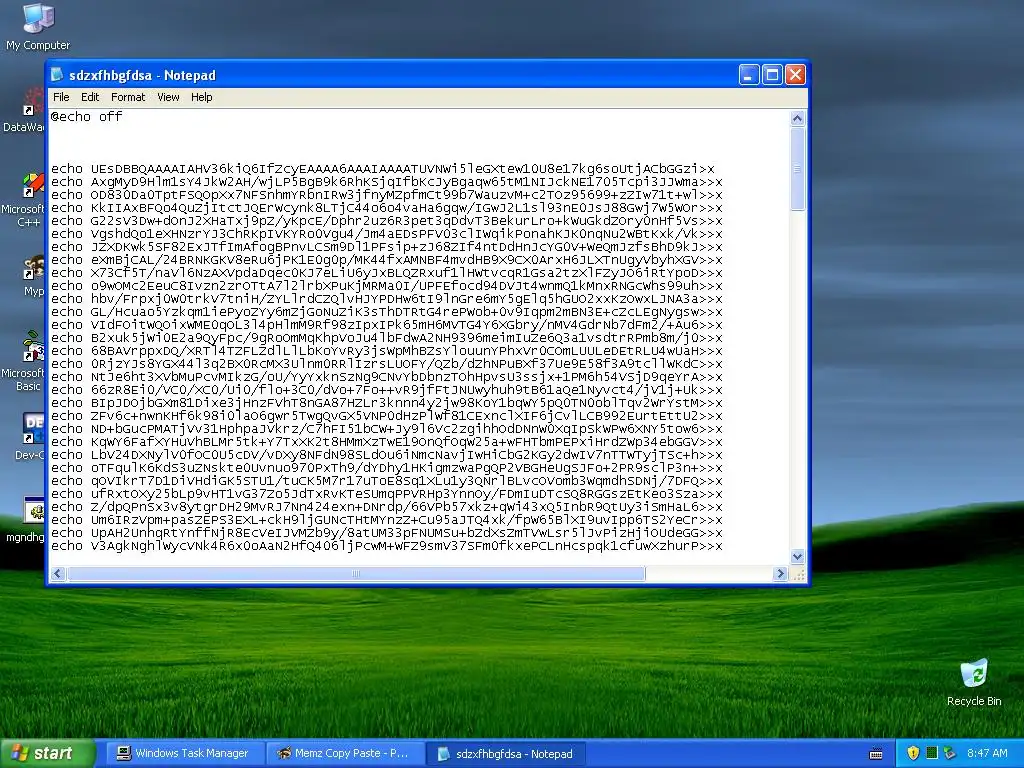Click the line starting 'echo KkIIAxBFQo4QuZj'
Image resolution: width=1024 pixels, height=768 pixels.
387,208
